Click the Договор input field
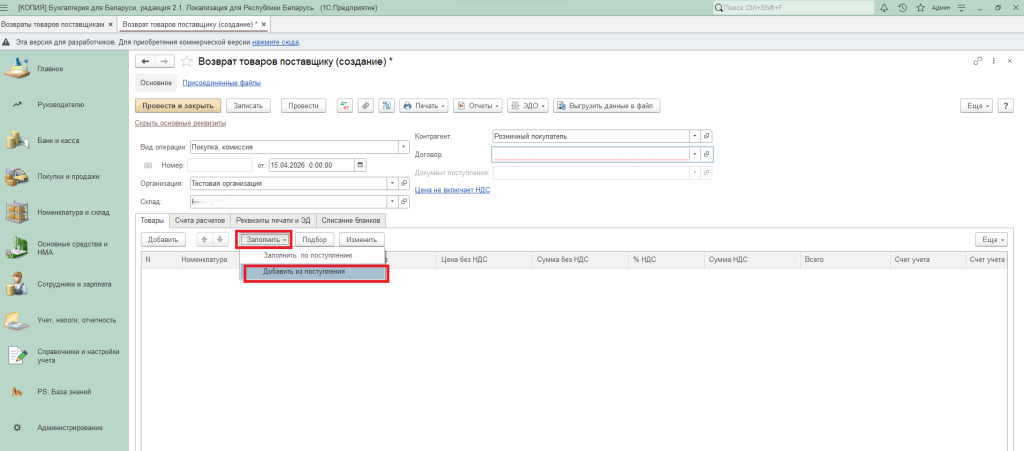 click(x=590, y=155)
